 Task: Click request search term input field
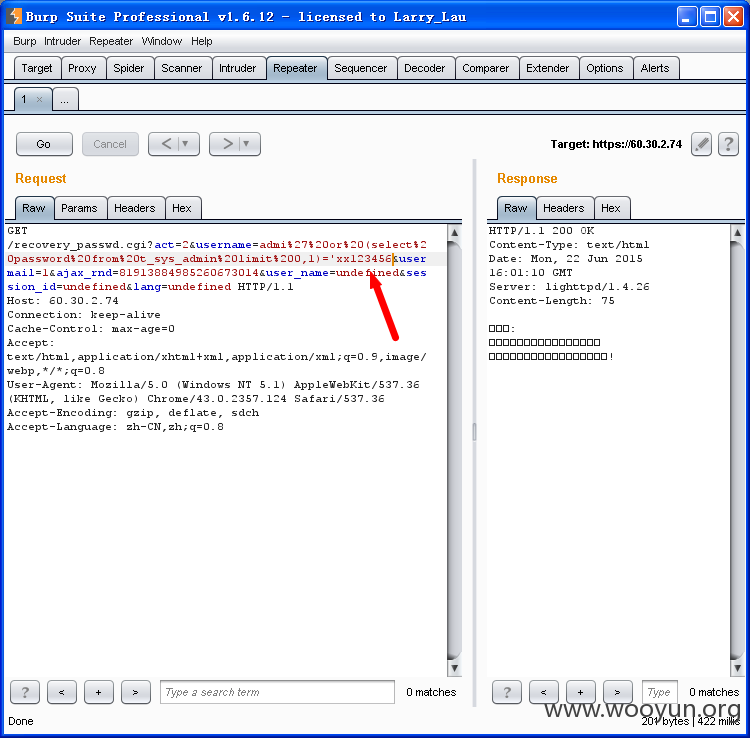click(x=277, y=692)
